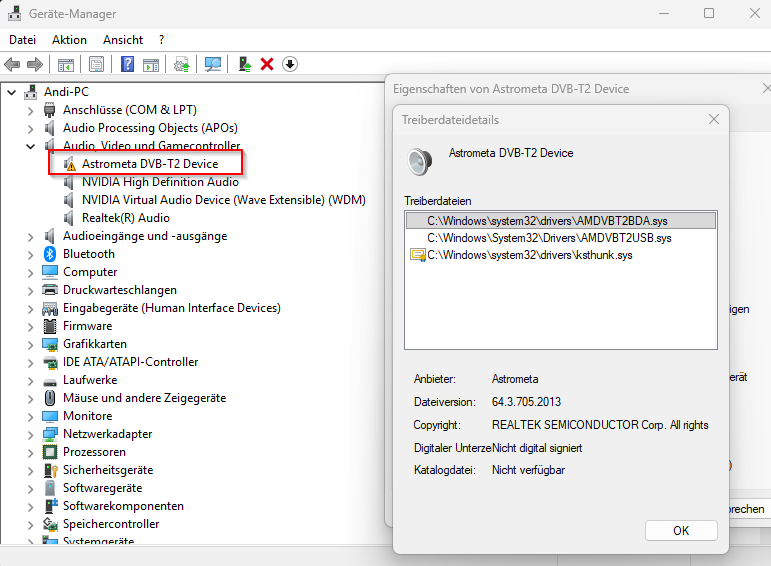Select NVIDIA Virtual Audio Device (WDM)

point(224,200)
